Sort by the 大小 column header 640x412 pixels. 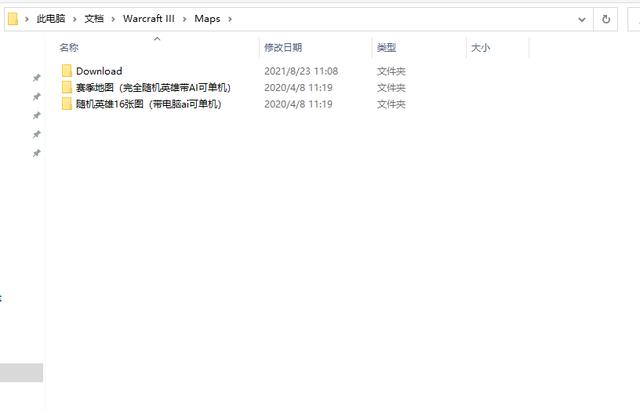pyautogui.click(x=480, y=48)
